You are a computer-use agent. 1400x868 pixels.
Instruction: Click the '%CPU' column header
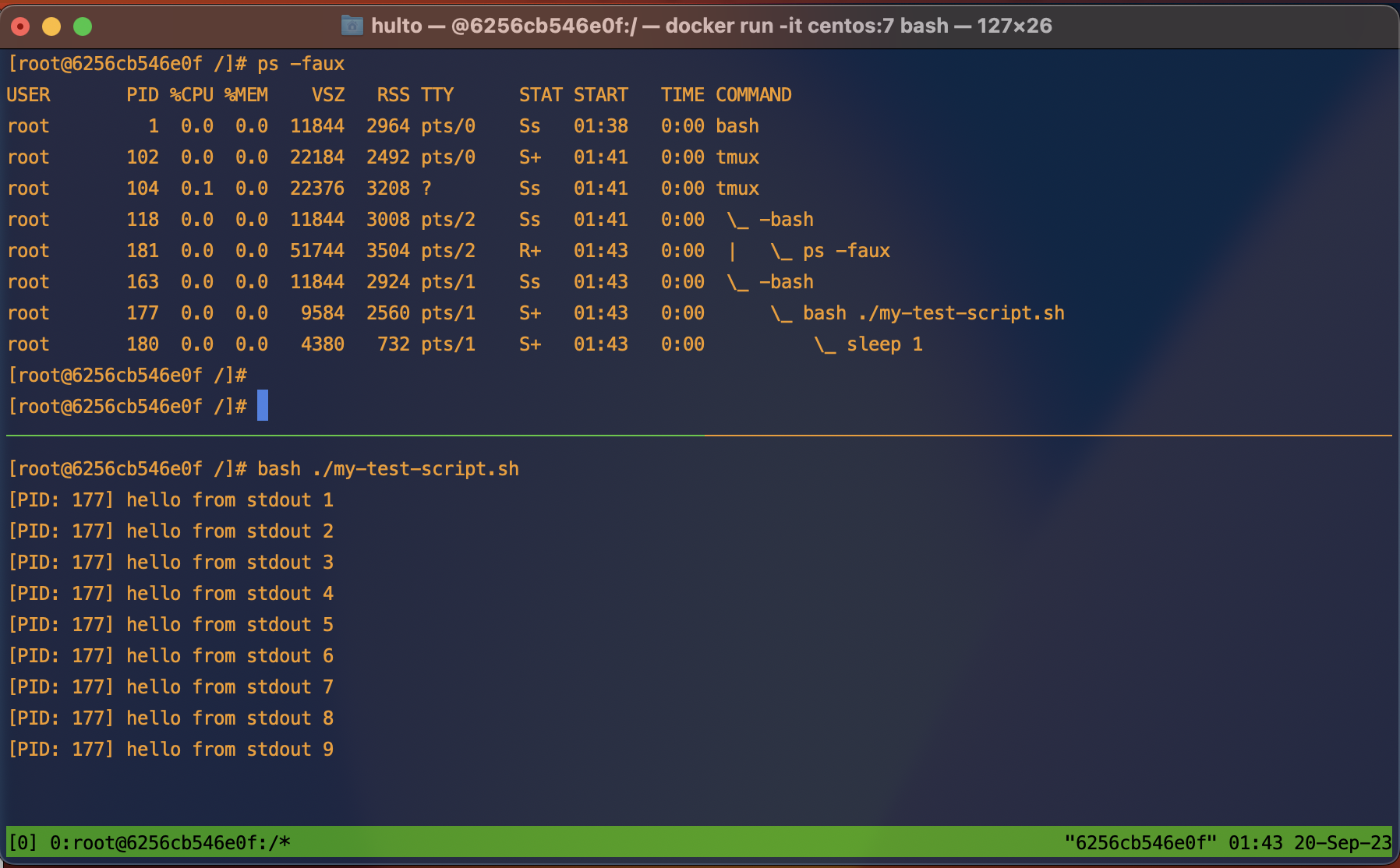pyautogui.click(x=192, y=95)
